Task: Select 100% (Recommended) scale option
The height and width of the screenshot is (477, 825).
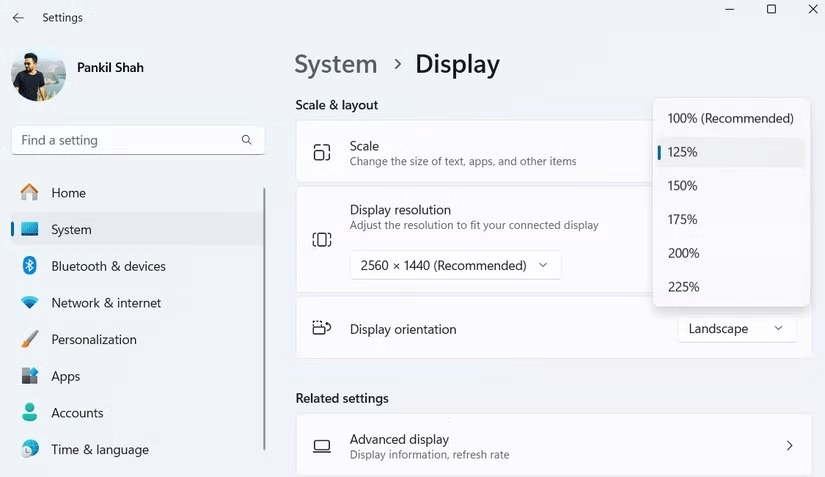Action: (x=730, y=118)
